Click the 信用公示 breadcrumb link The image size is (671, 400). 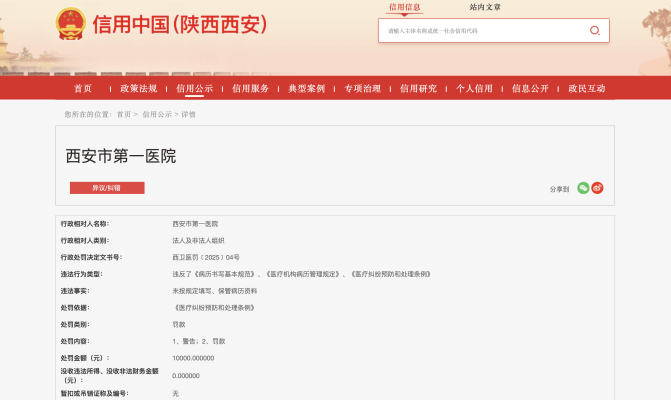(x=157, y=114)
